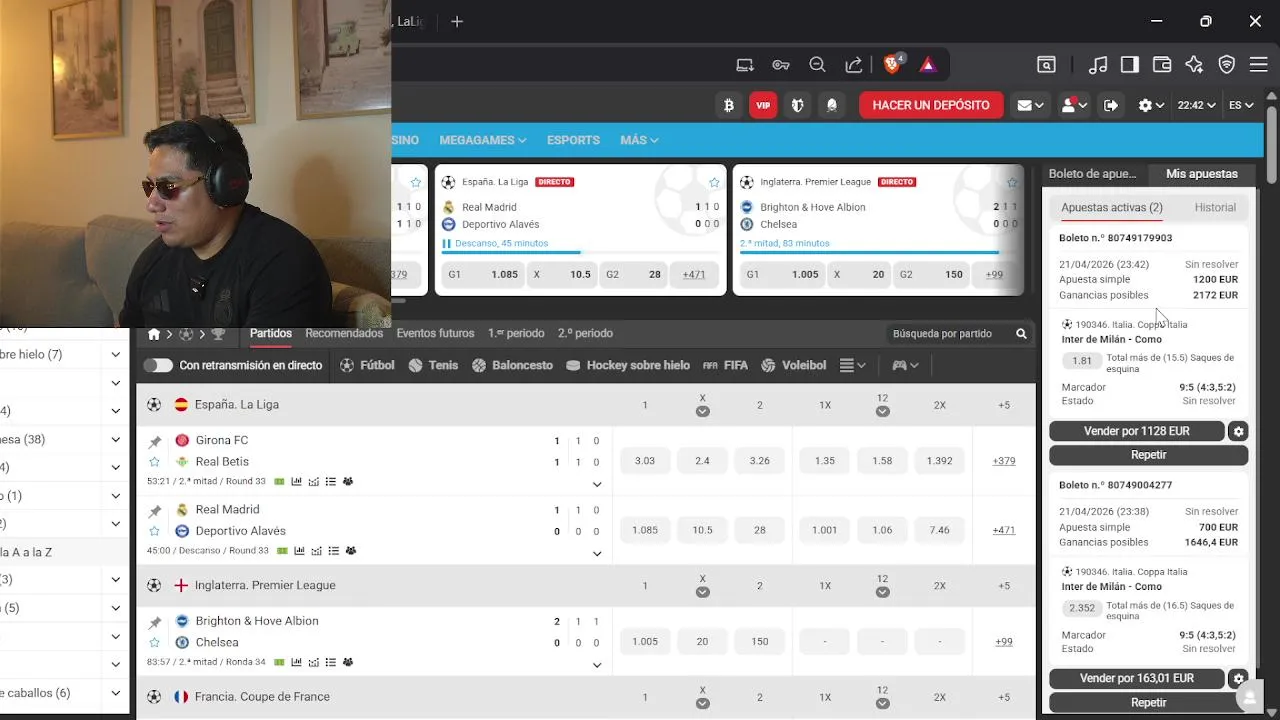The width and height of the screenshot is (1280, 720).
Task: Open the Brave wallet icon
Action: [1162, 65]
